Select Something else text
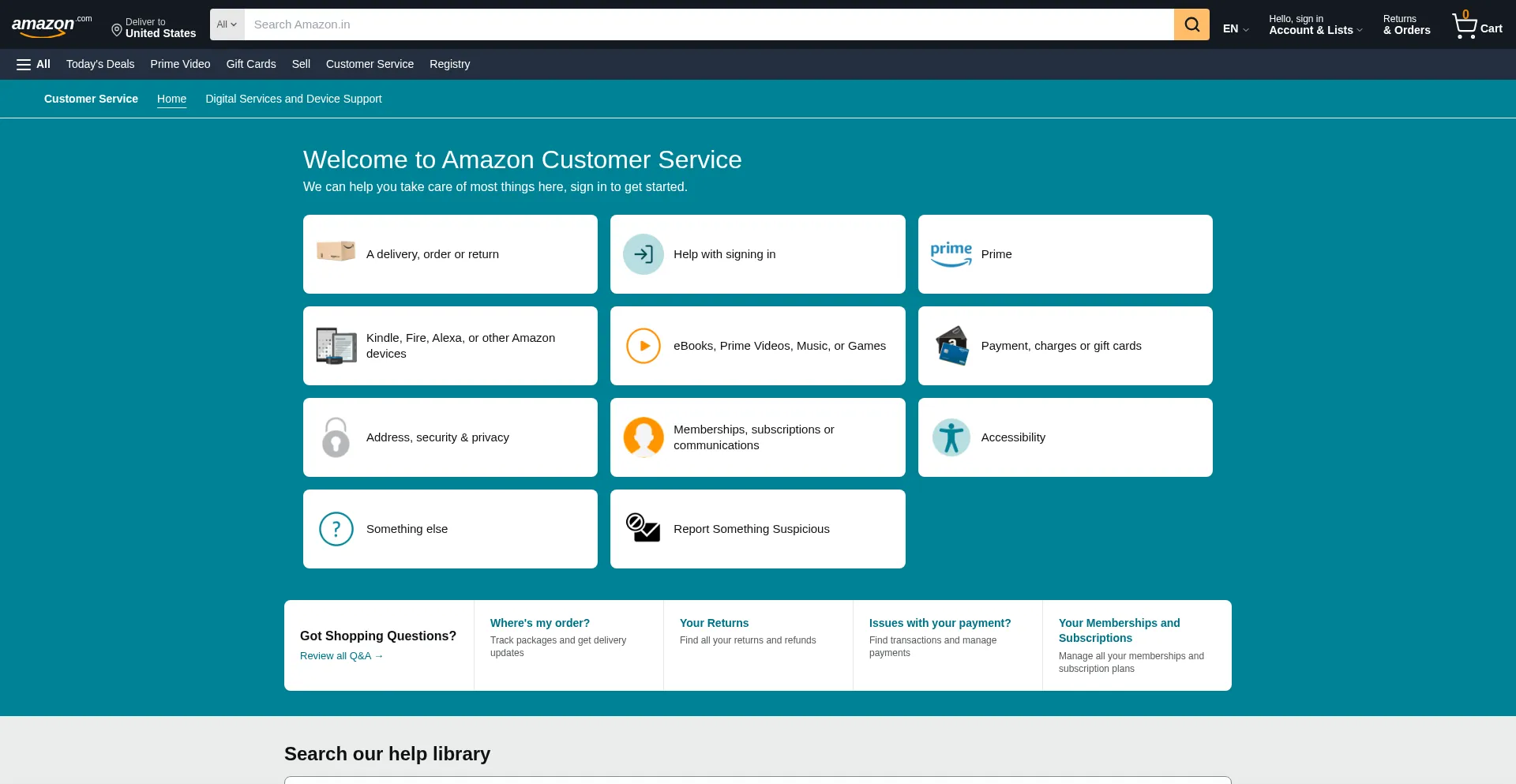This screenshot has height=784, width=1516. point(407,529)
